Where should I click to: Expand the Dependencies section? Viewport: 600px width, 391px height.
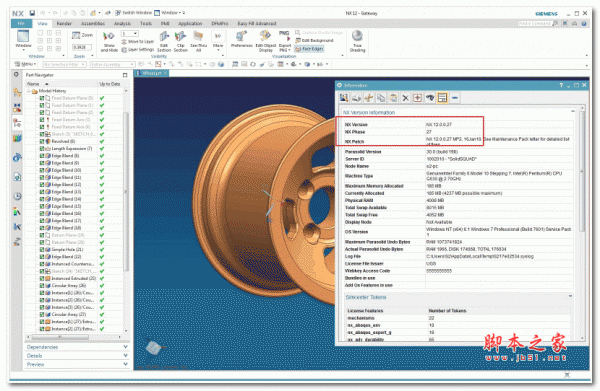click(x=77, y=347)
